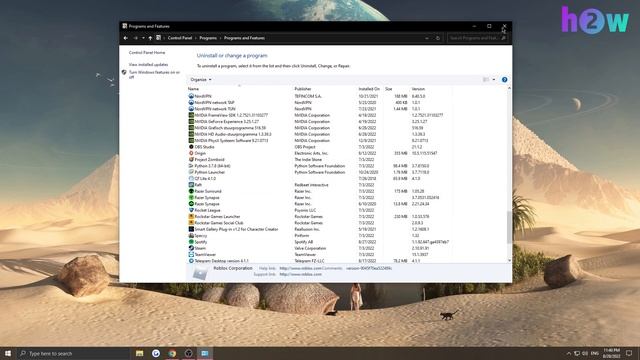
Task: Select the TeamViewer program icon
Action: [191, 254]
